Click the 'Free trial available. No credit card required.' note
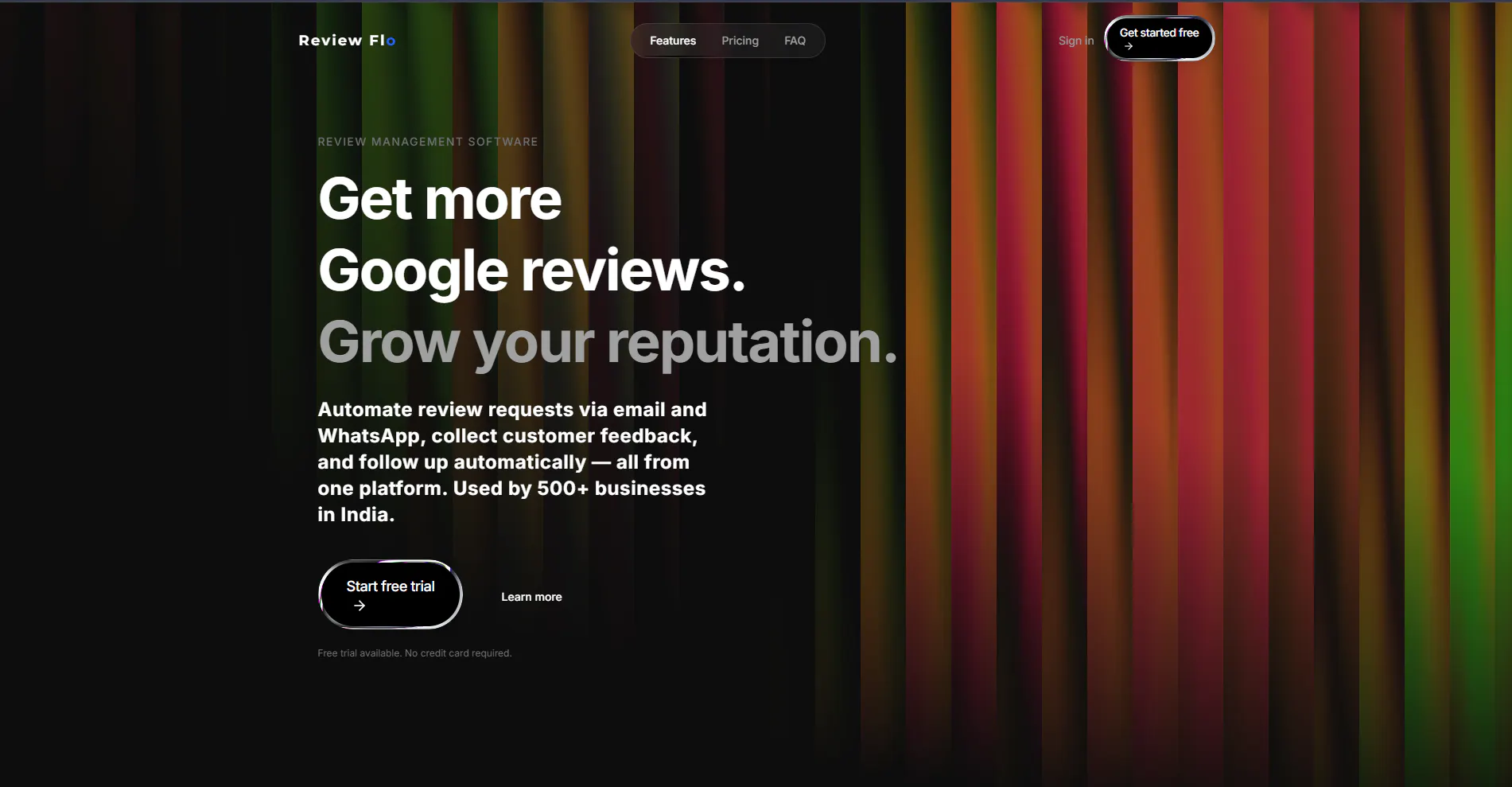Screen dimensions: 1512x787 tap(414, 653)
